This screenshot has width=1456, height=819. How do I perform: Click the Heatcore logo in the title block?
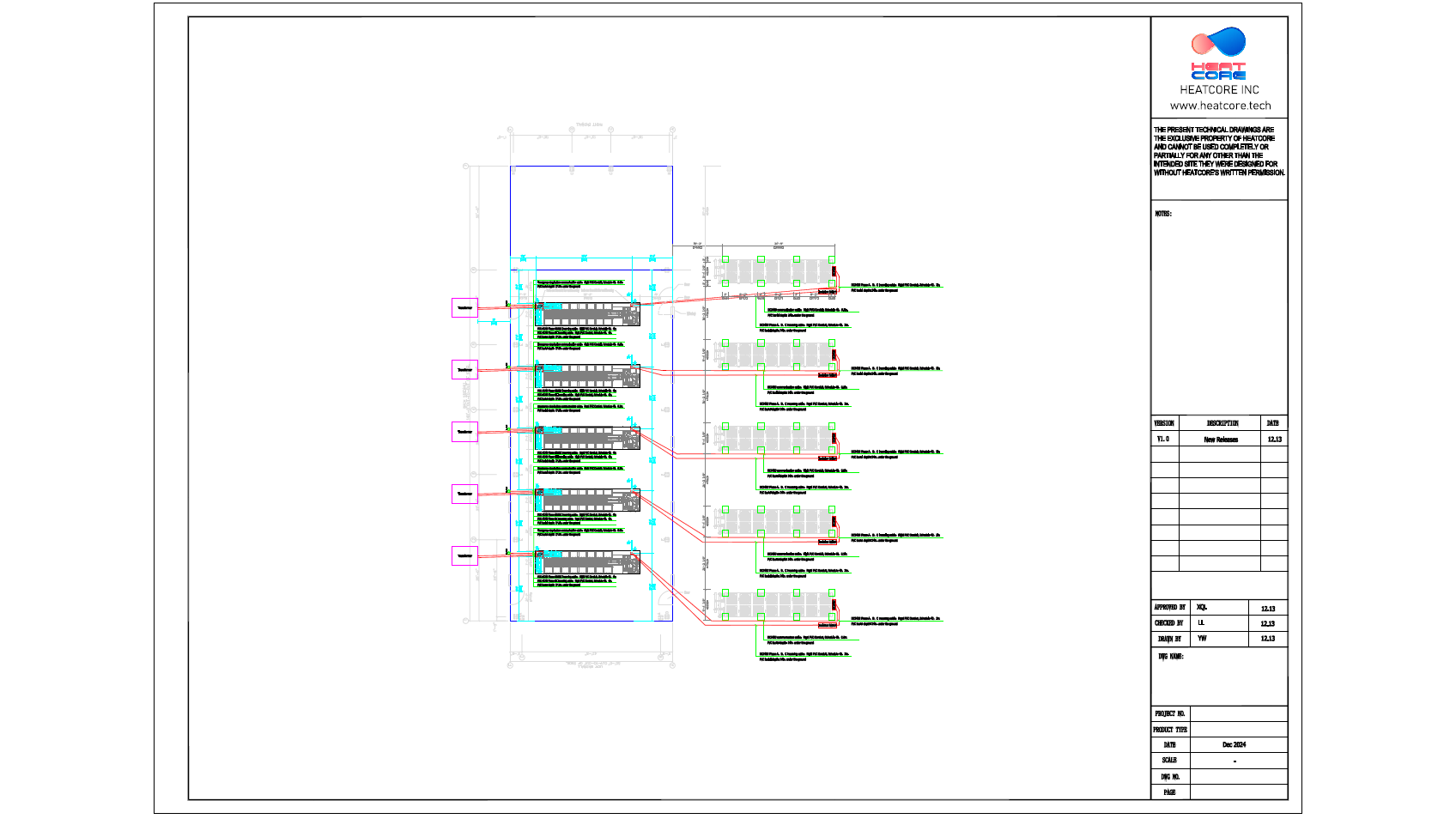coord(1218,53)
